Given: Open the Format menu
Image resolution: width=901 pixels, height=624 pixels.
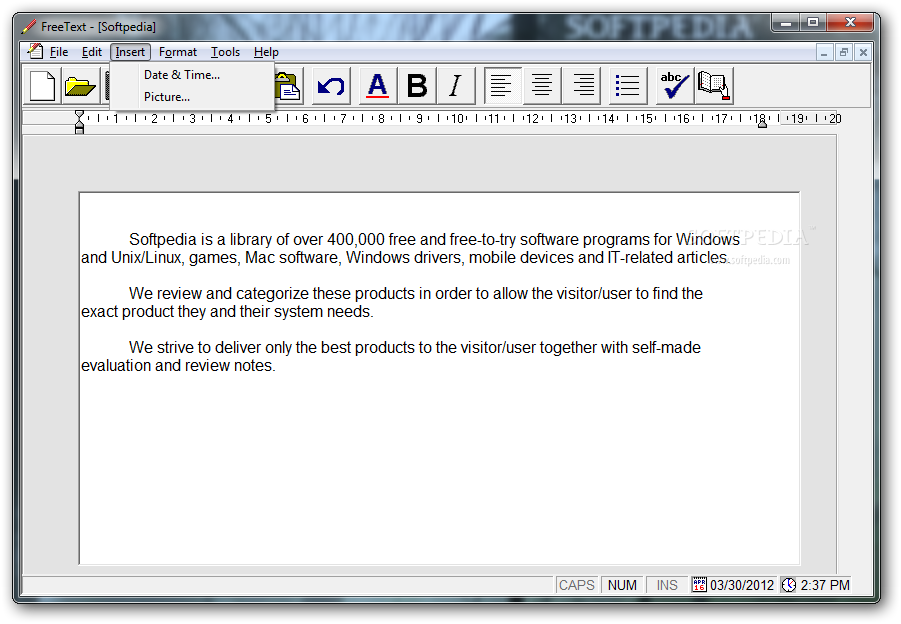Looking at the screenshot, I should coord(178,52).
